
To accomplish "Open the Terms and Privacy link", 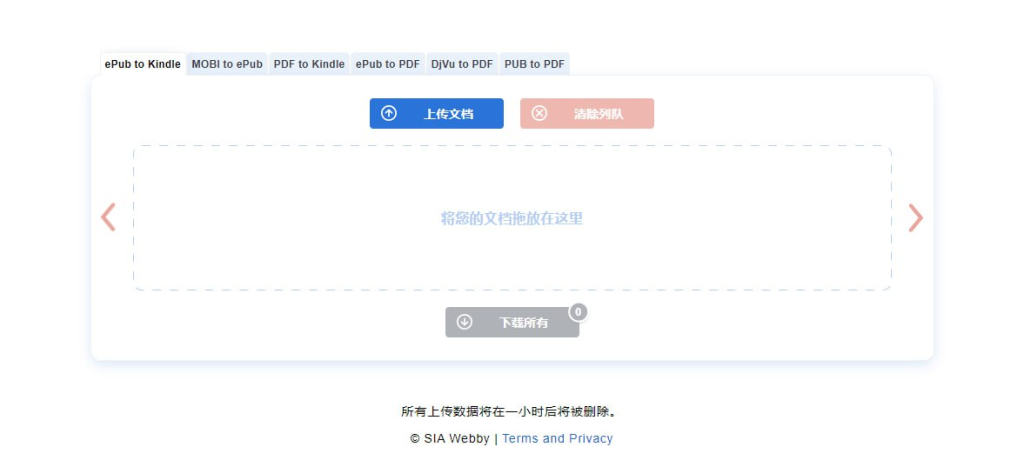I will point(557,438).
